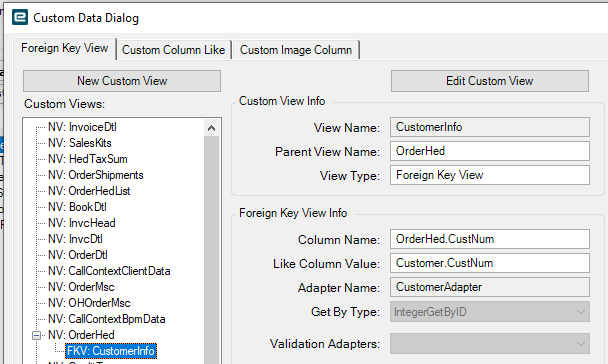Viewport: 608px width, 364px height.
Task: Select NV: InvcDtl tree node
Action: click(75, 239)
